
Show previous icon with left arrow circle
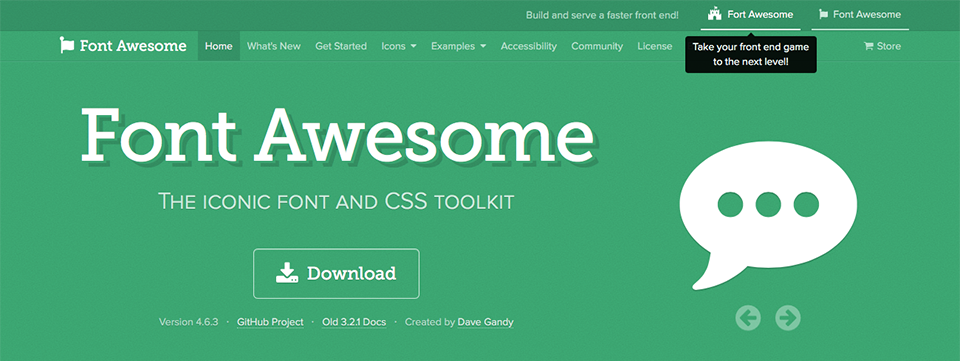pos(748,318)
